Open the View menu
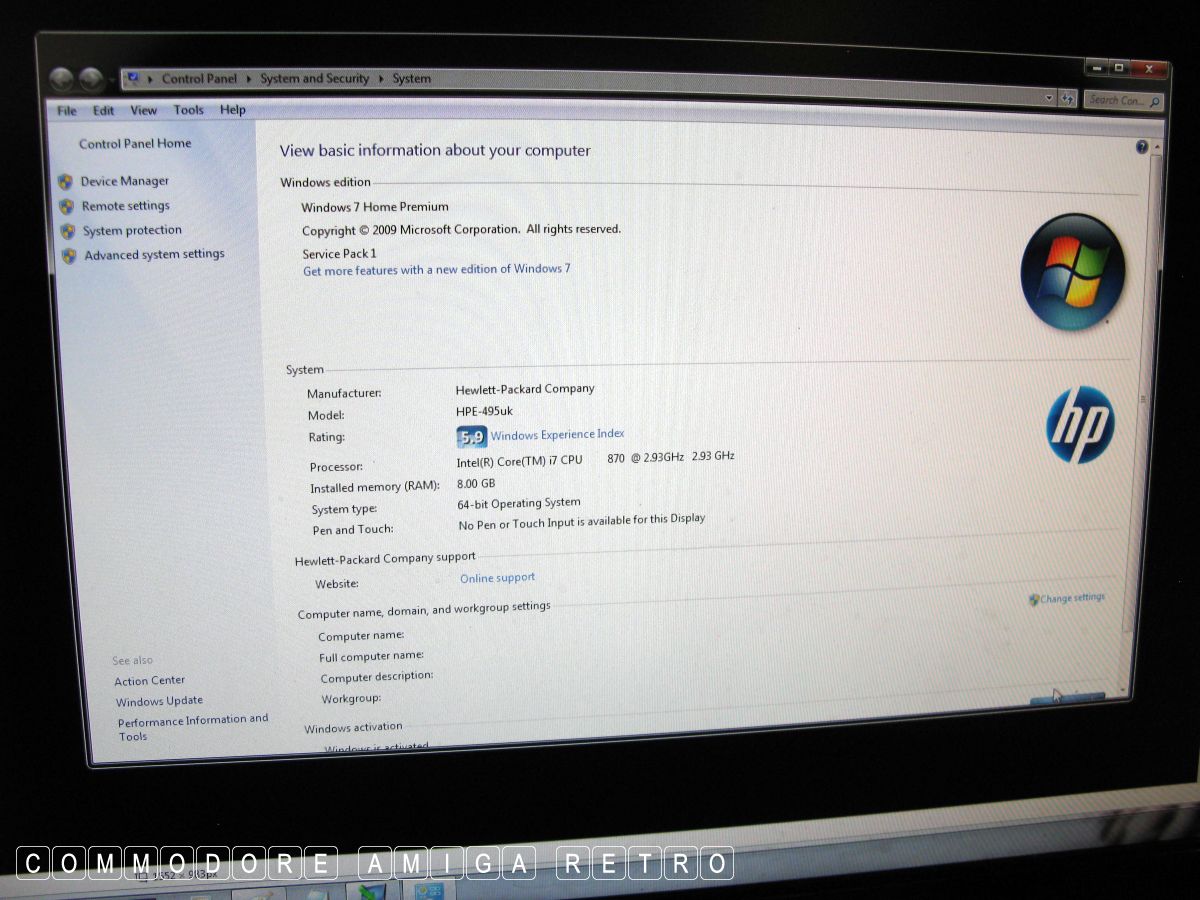This screenshot has width=1200, height=900. [143, 110]
